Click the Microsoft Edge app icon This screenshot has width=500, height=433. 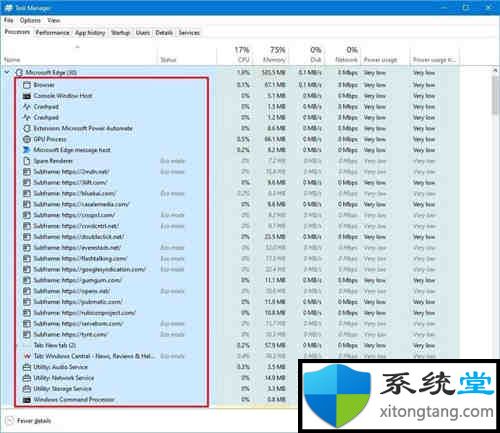[19, 72]
